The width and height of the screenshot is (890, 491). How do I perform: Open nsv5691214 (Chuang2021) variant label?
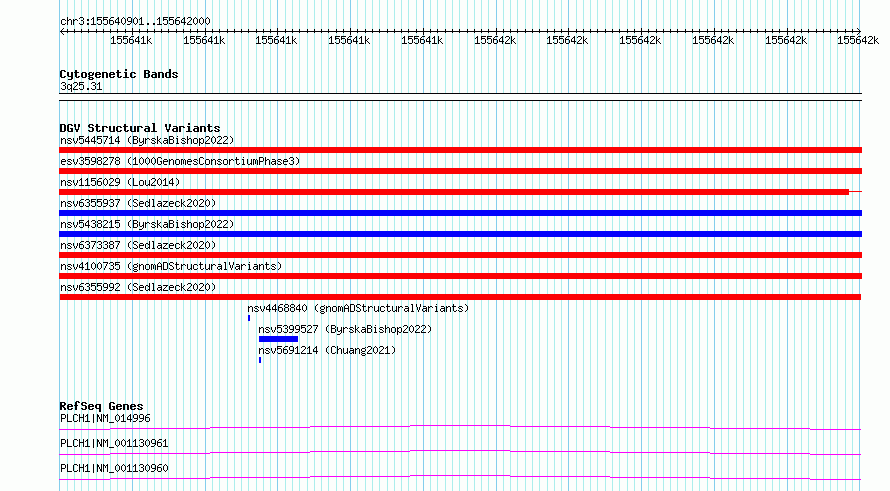click(x=327, y=350)
